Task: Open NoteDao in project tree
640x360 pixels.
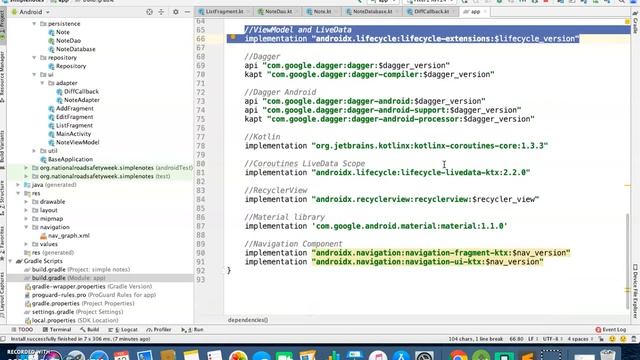Action: tap(68, 40)
